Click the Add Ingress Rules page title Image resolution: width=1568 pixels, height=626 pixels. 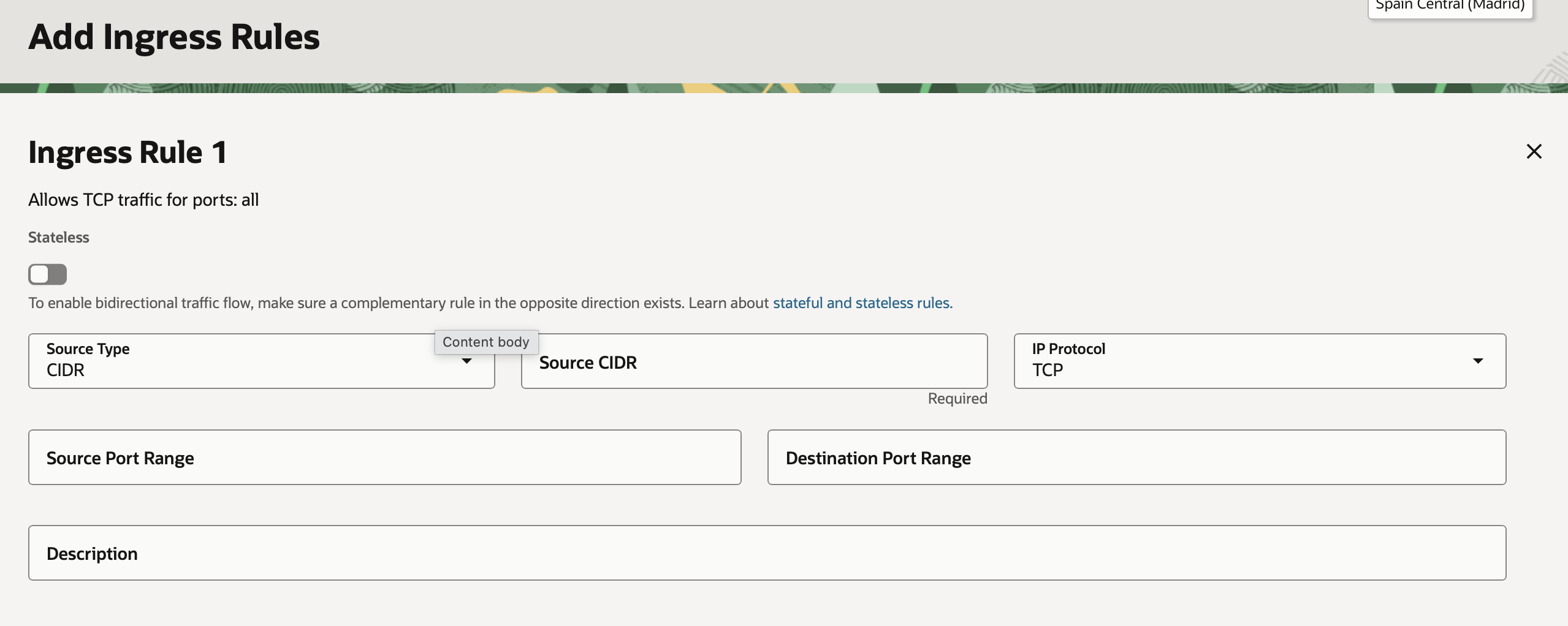(174, 37)
